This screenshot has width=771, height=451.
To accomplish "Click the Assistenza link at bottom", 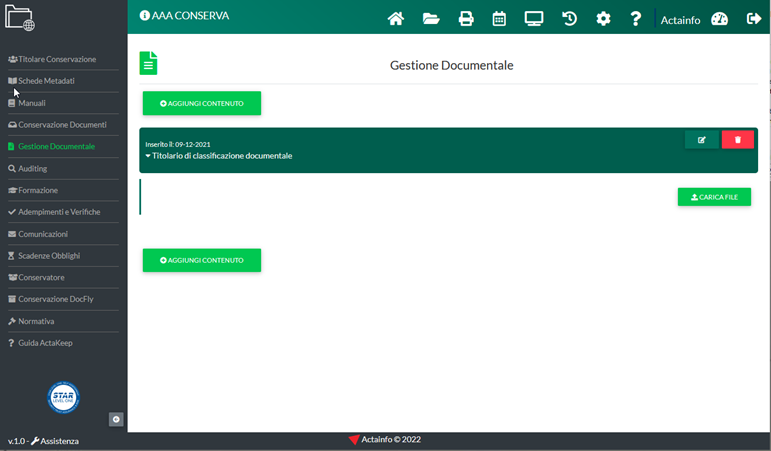I will 59,441.
